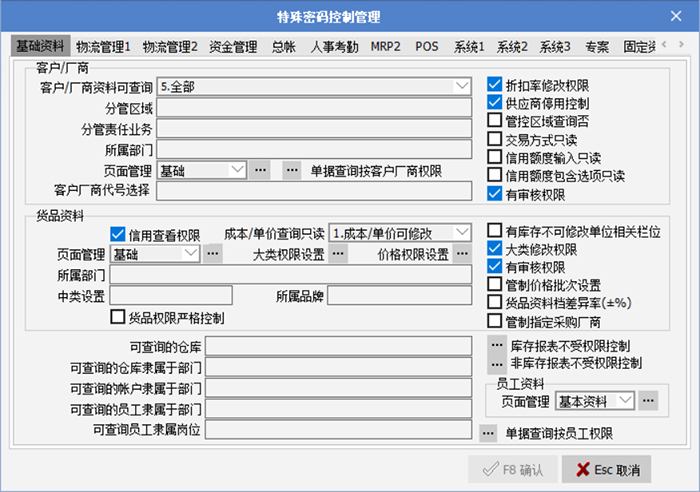
Task: Uncheck 折扣率修改权限 checkbox
Action: point(494,85)
